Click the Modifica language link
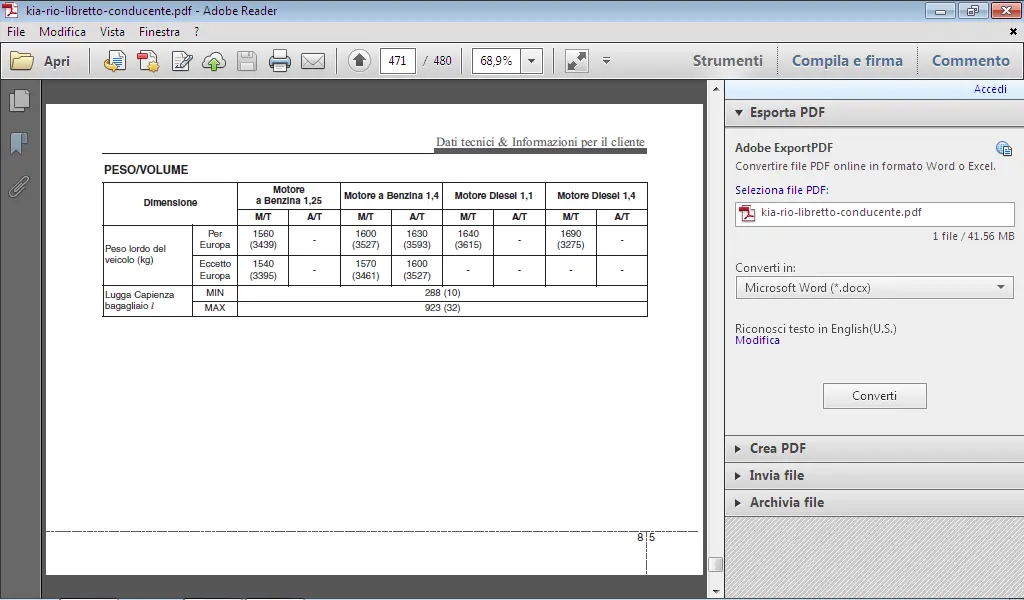This screenshot has height=600, width=1024. point(757,340)
